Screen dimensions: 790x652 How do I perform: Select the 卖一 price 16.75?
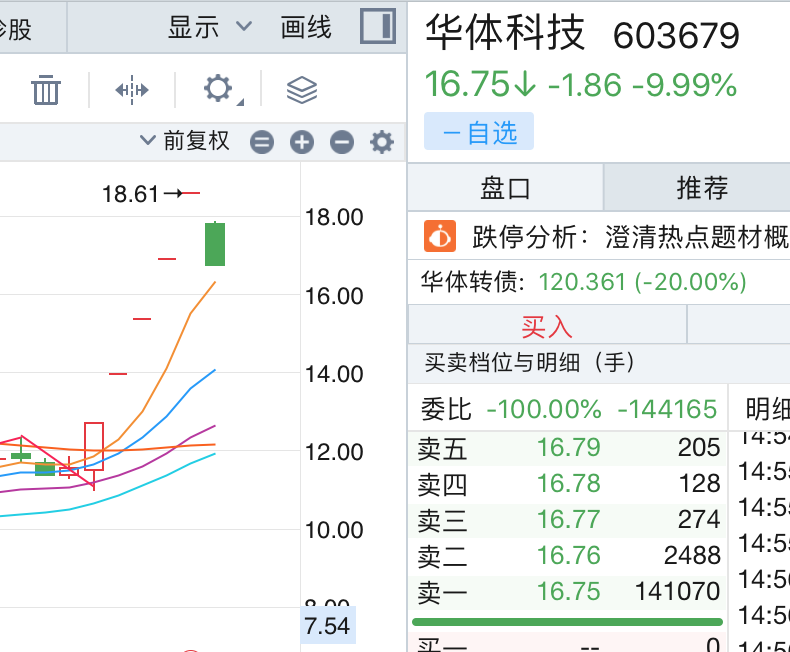(568, 592)
